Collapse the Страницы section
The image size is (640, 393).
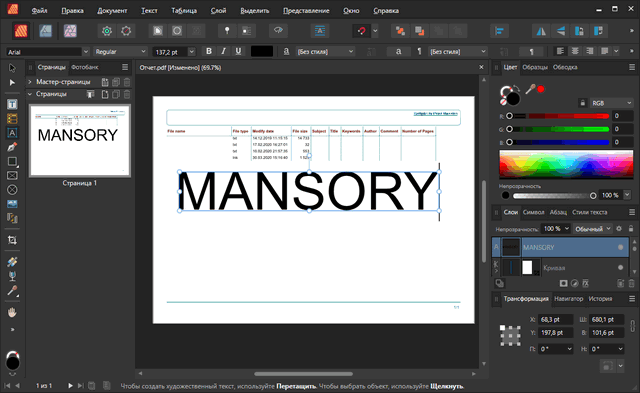[x=30, y=94]
